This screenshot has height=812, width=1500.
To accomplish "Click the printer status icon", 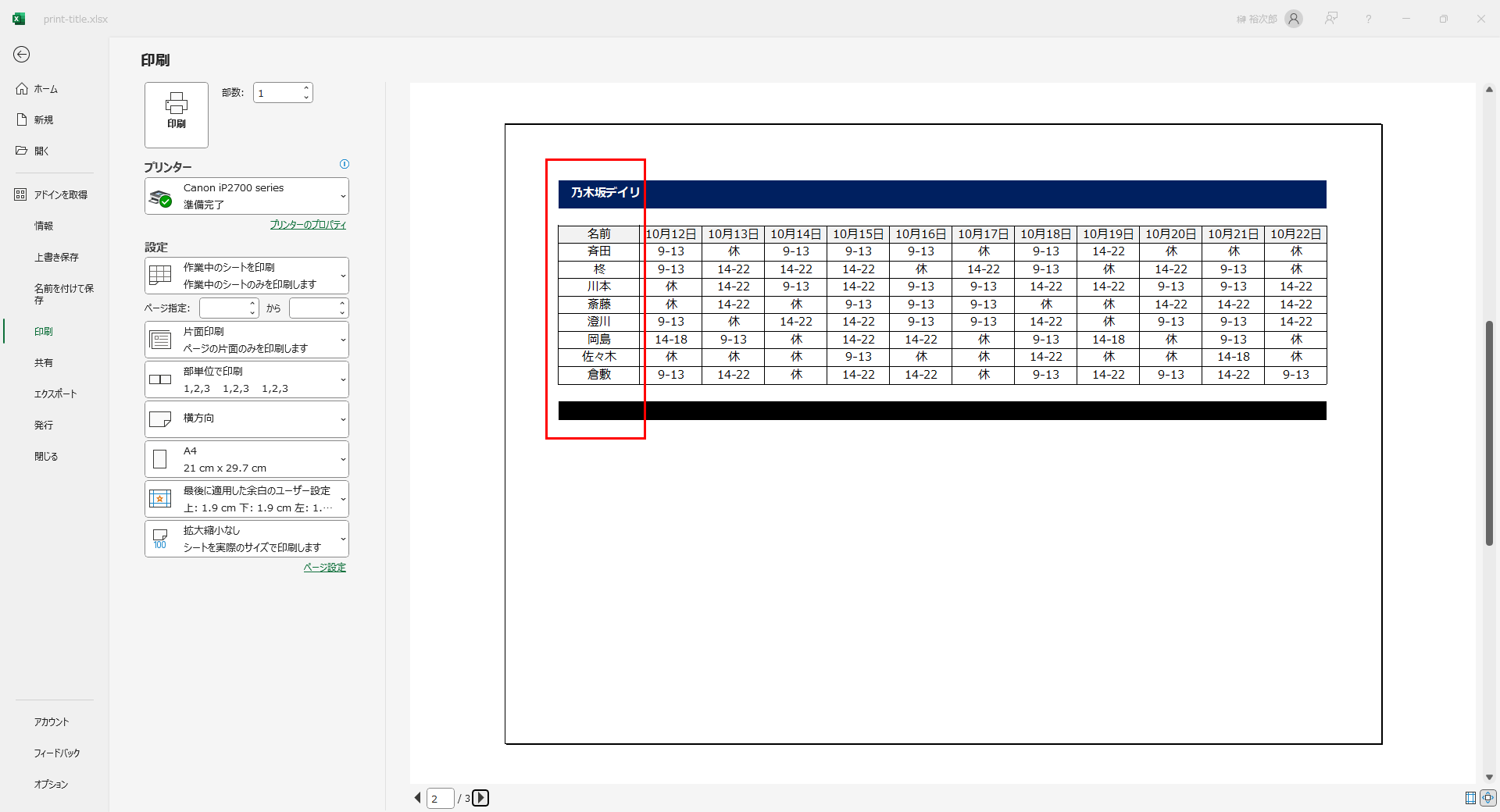I will coord(161,198).
